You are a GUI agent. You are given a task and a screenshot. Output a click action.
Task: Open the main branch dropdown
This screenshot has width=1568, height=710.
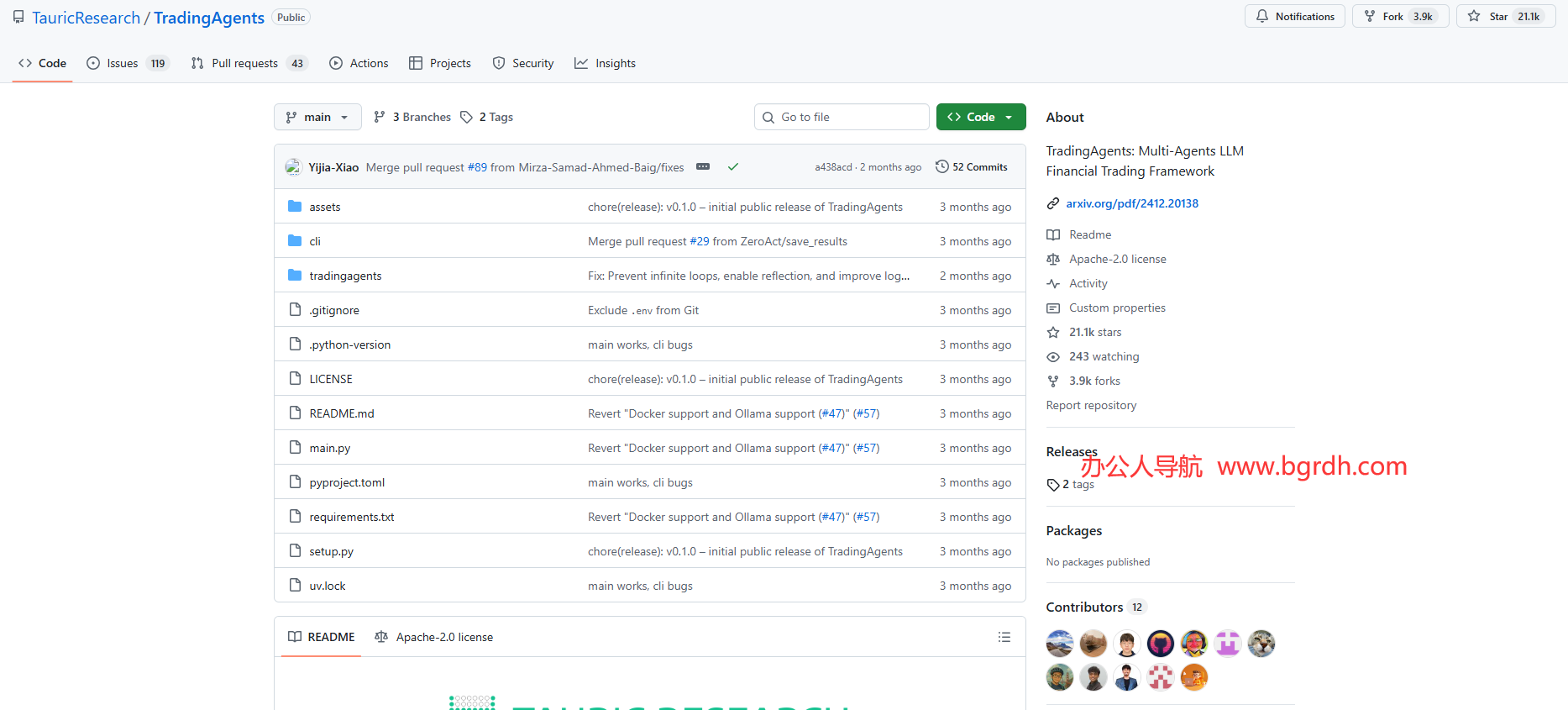317,117
